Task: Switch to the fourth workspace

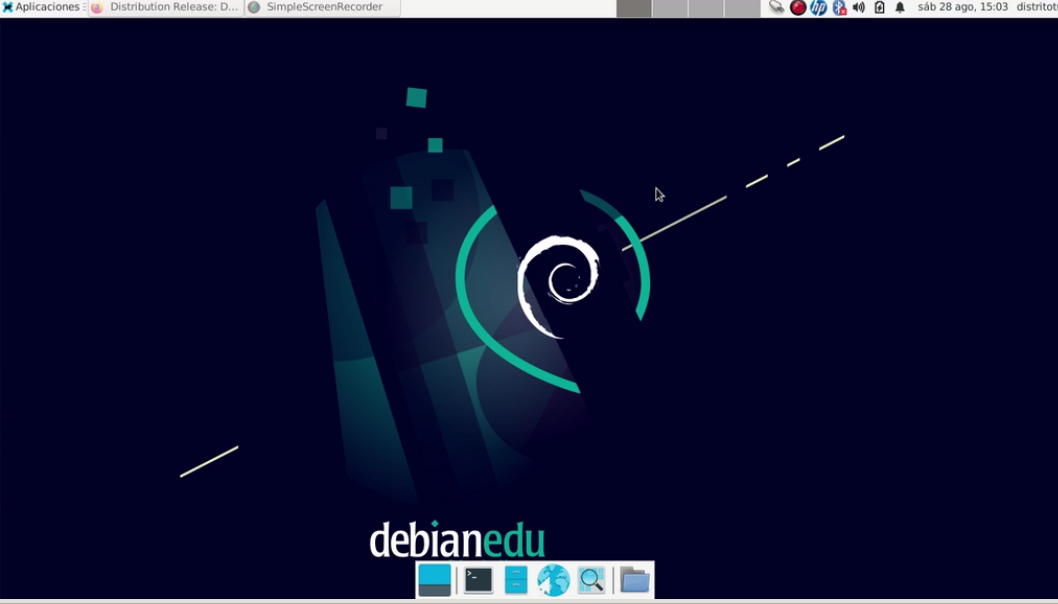Action: 742,8
